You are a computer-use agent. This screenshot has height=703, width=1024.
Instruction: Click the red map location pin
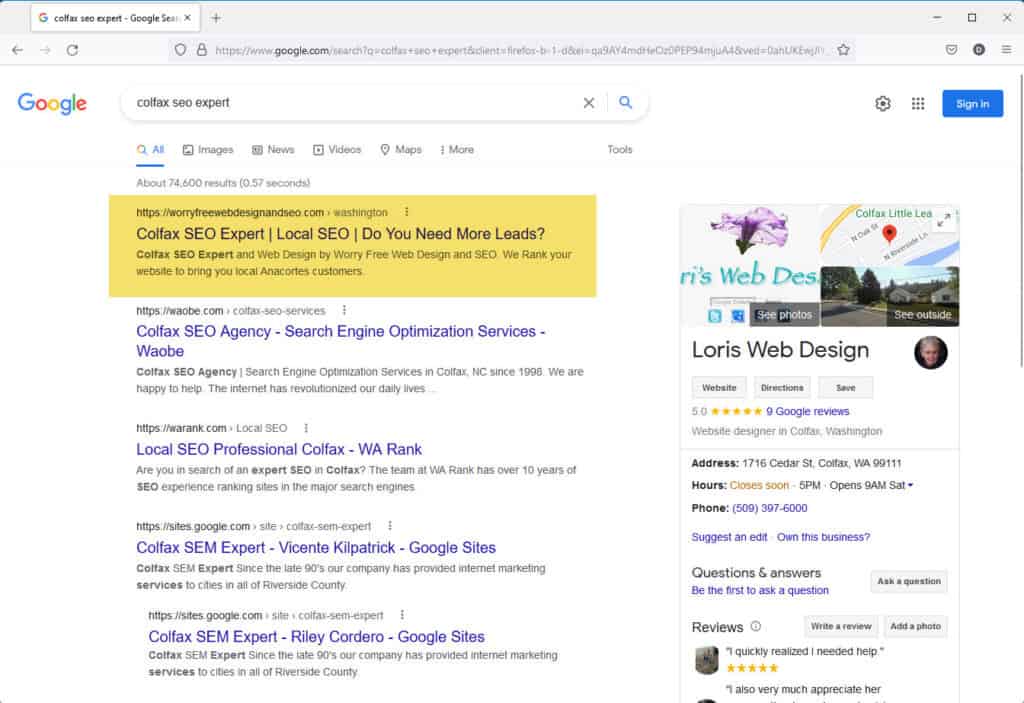click(889, 233)
